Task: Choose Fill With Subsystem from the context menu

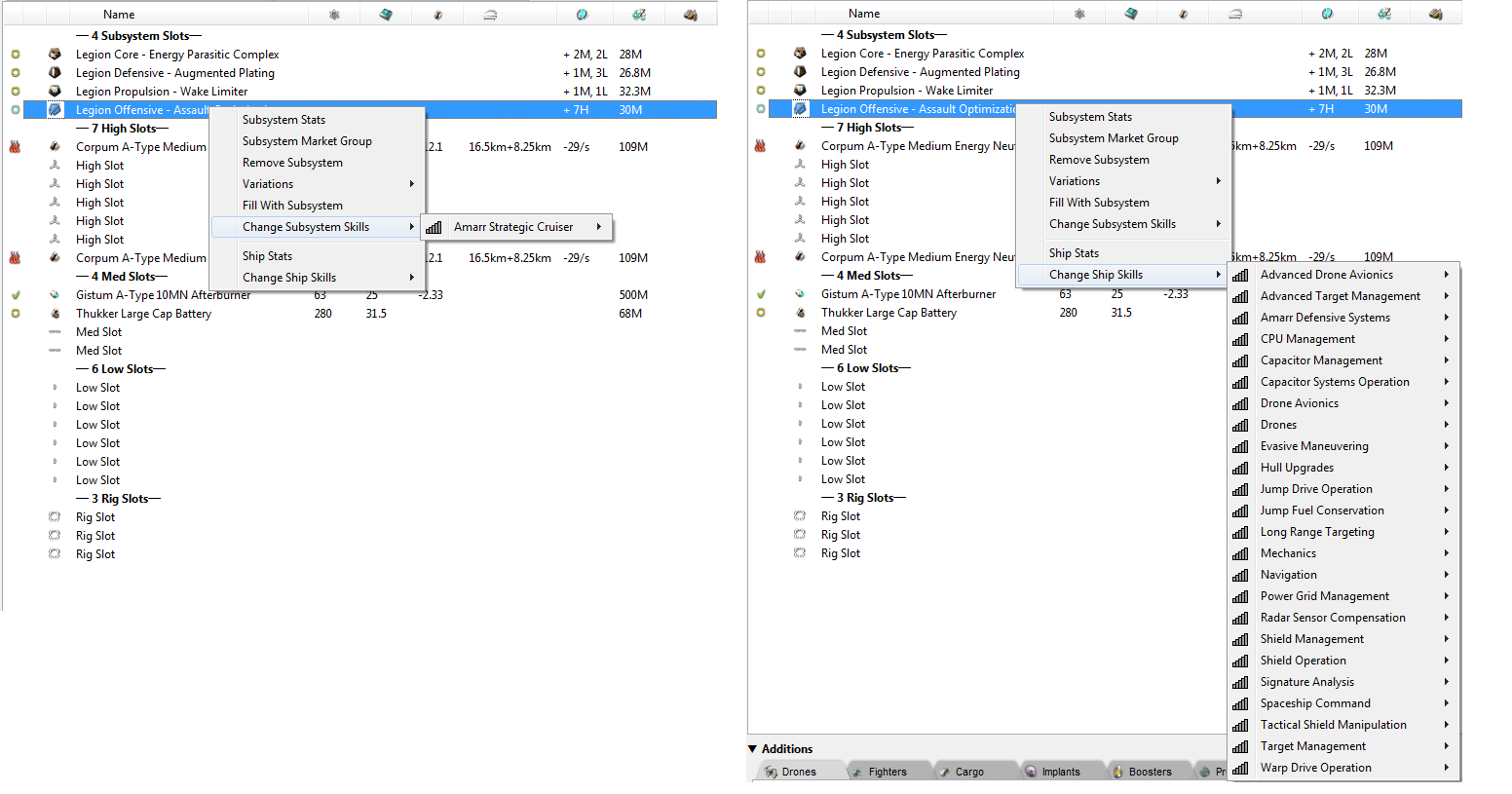Action: tap(291, 205)
